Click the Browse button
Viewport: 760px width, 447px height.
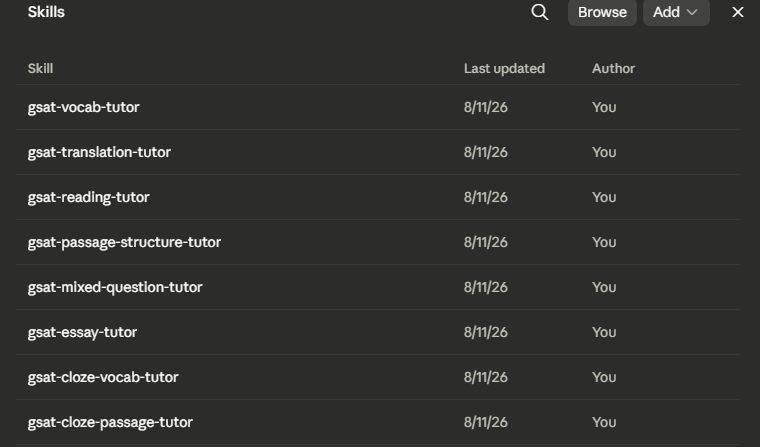(x=602, y=12)
